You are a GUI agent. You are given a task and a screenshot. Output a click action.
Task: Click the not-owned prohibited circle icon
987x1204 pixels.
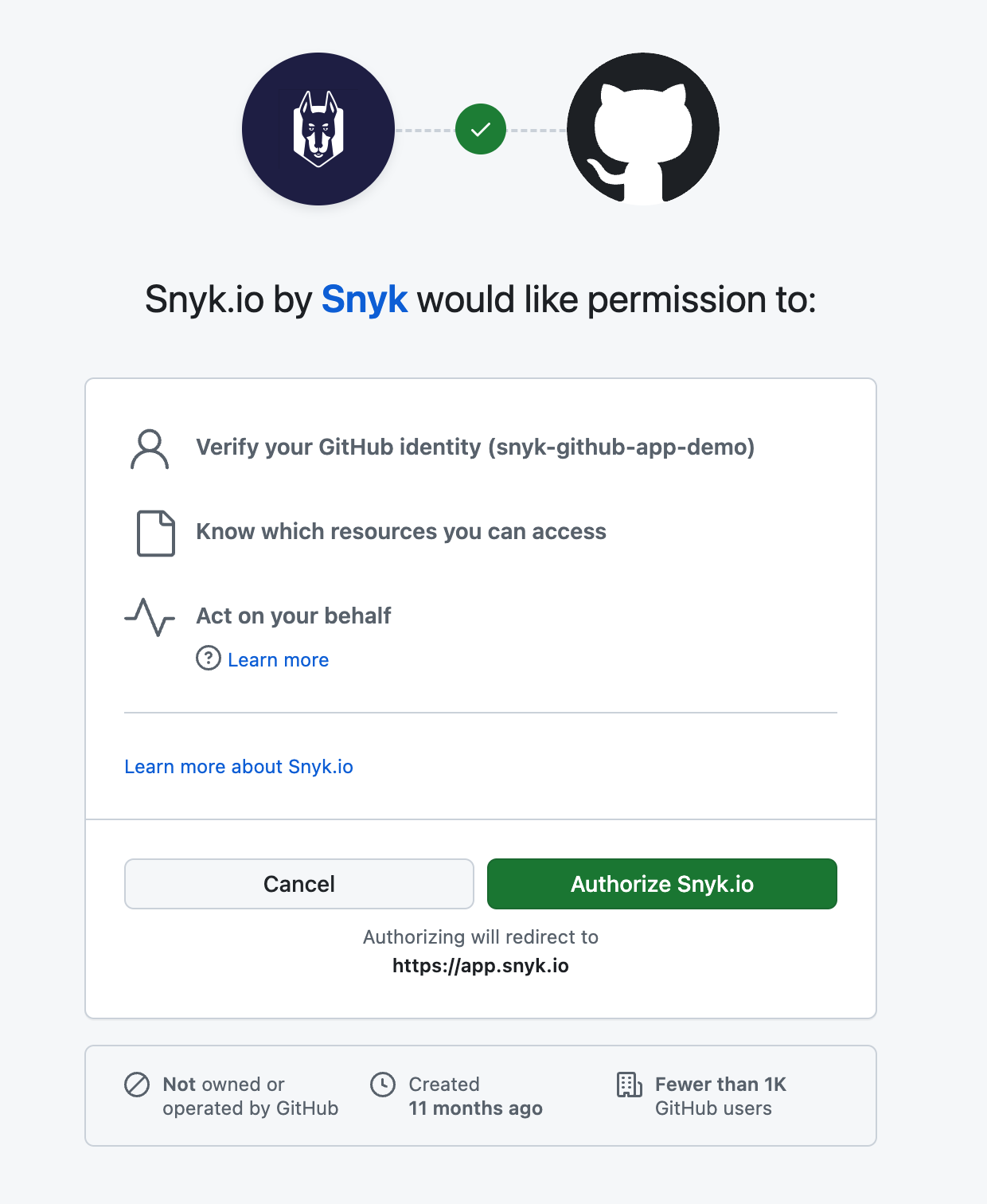point(137,1085)
